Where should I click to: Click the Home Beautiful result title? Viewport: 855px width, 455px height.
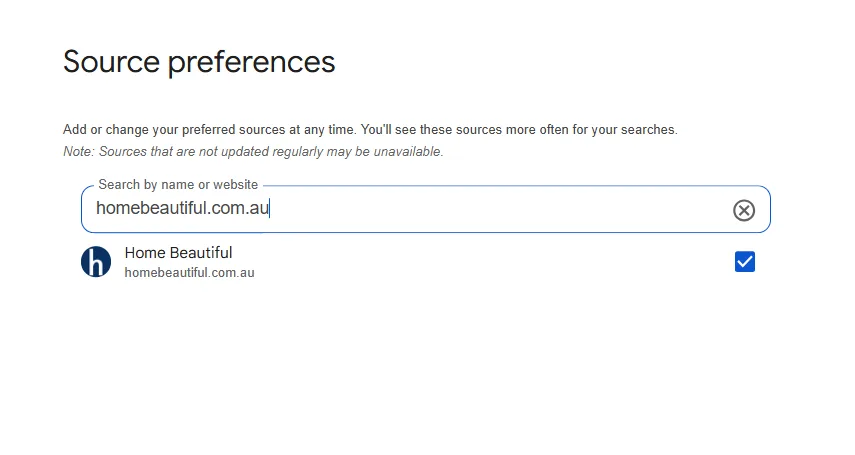click(178, 253)
